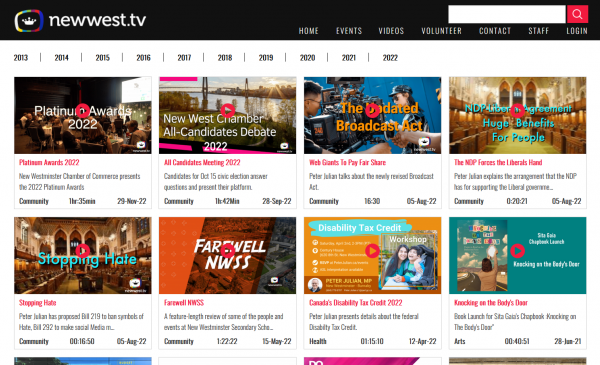This screenshot has height=365, width=600.
Task: Click the Arts category label
Action: [x=459, y=341]
